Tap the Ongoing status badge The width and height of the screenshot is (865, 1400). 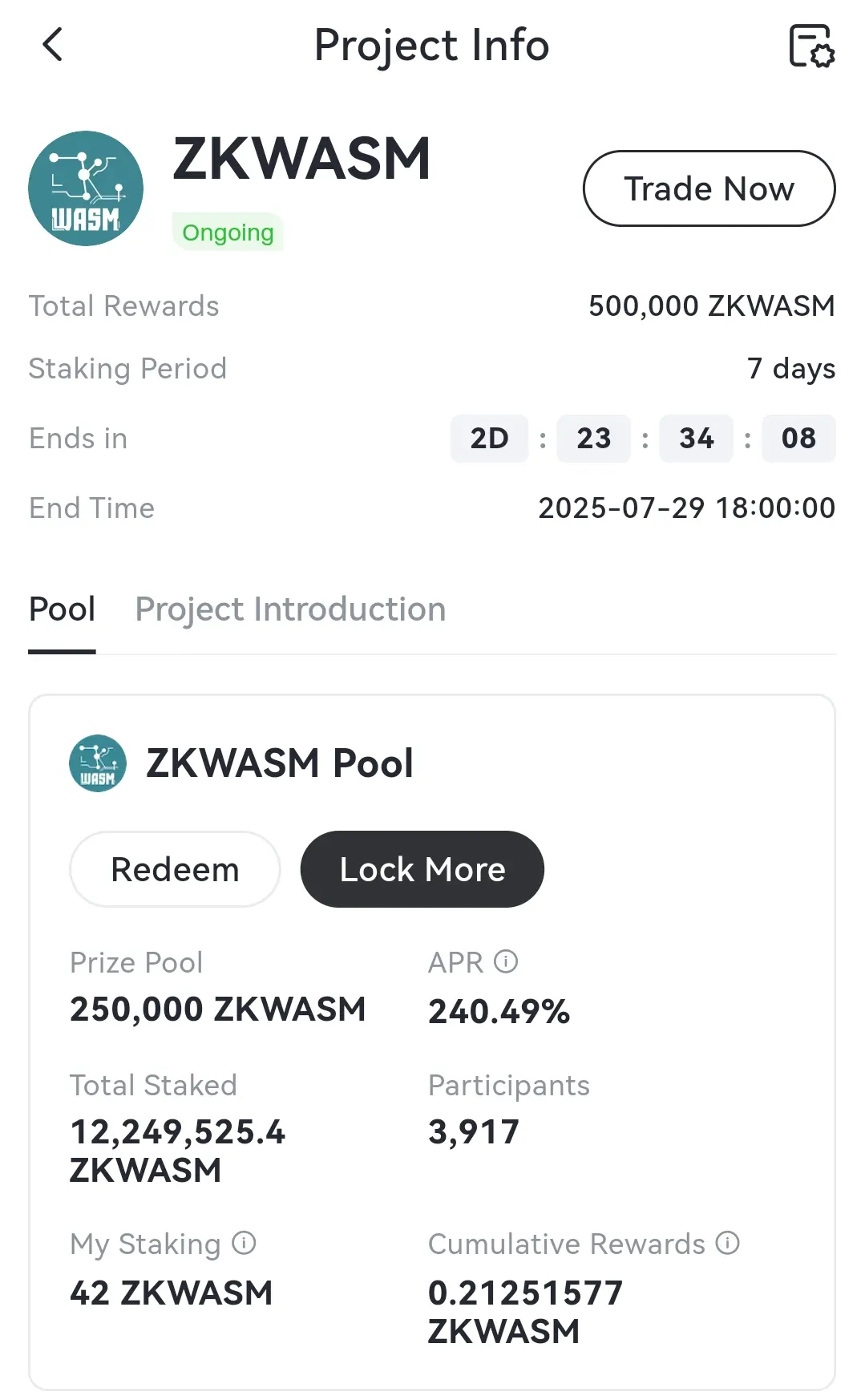click(228, 233)
